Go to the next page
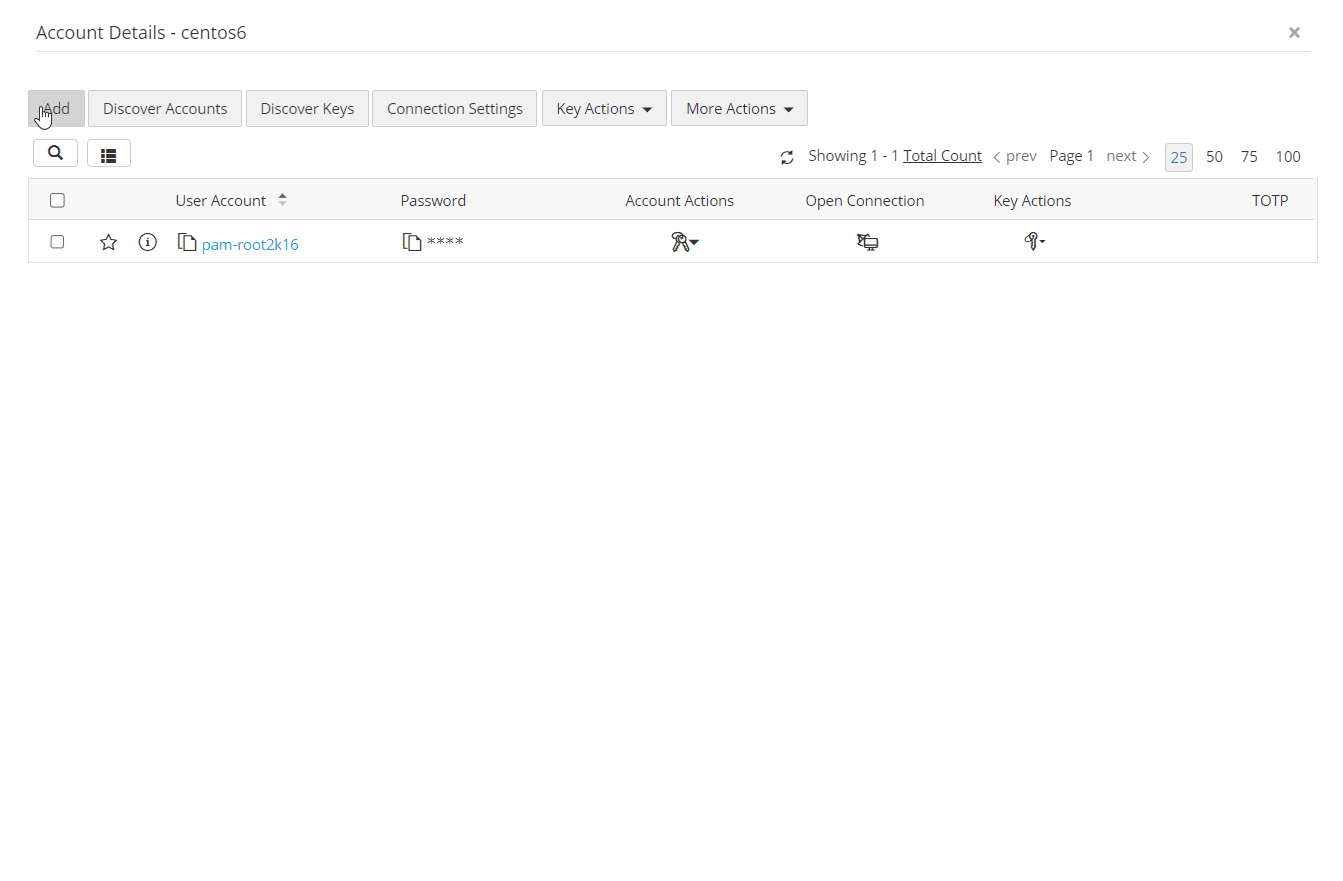Image resolution: width=1343 pixels, height=881 pixels. (x=1128, y=156)
